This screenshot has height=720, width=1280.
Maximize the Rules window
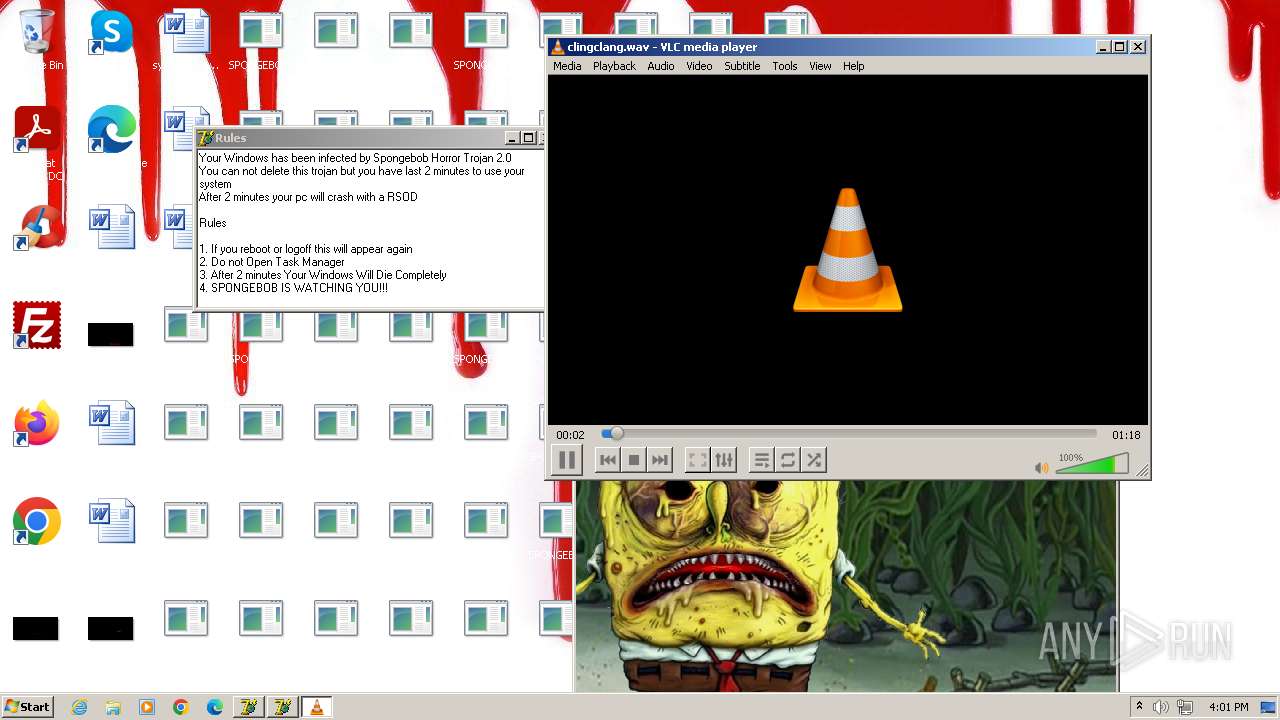pos(529,138)
